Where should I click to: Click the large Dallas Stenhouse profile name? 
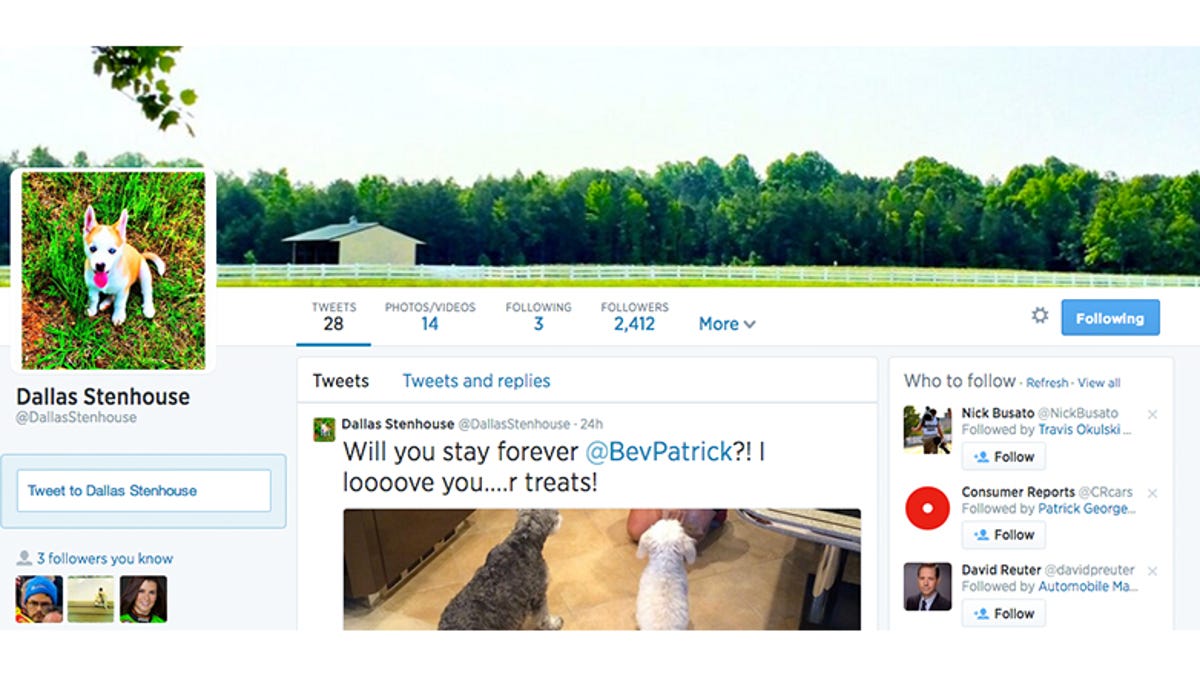pyautogui.click(x=103, y=396)
